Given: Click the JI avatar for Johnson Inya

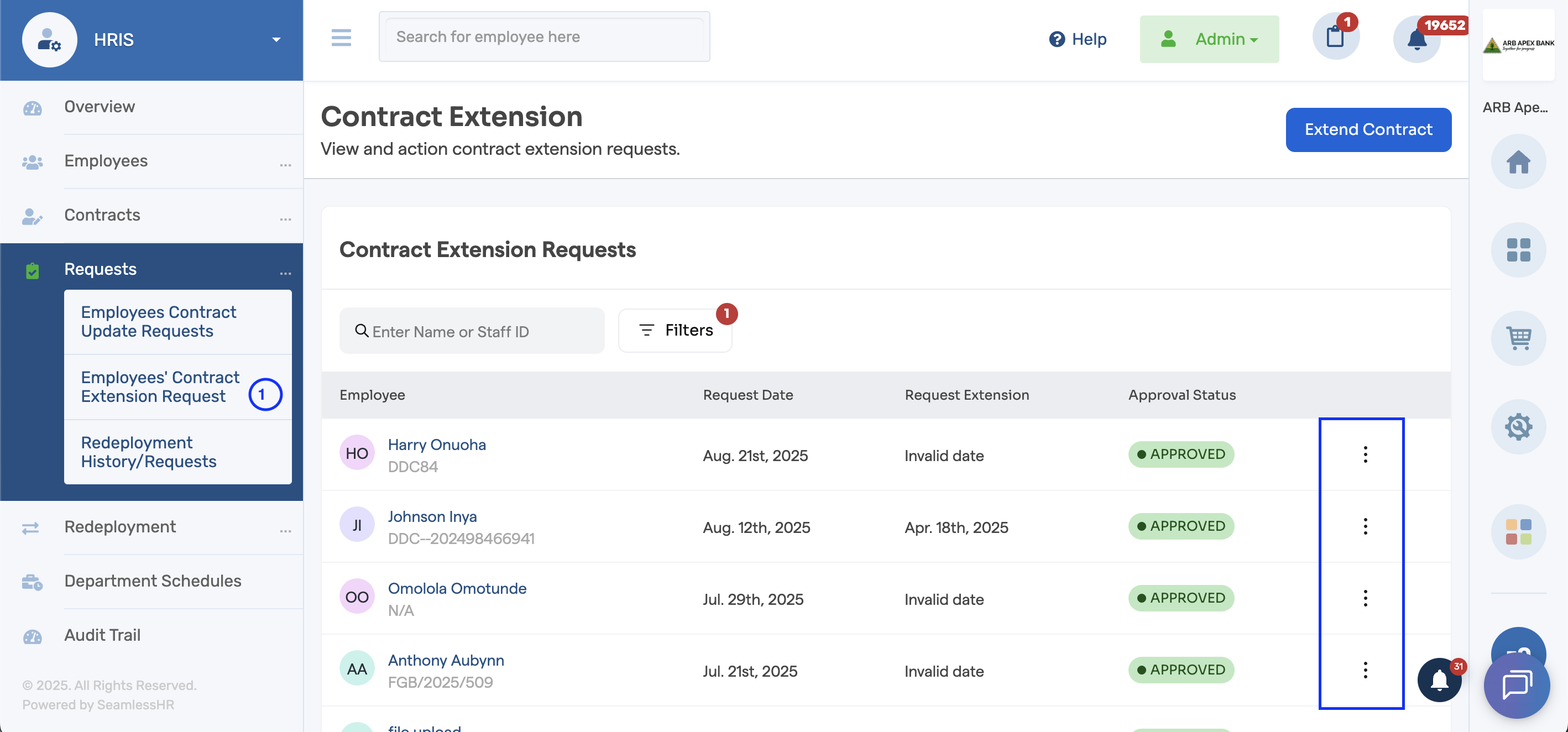Looking at the screenshot, I should pos(357,525).
